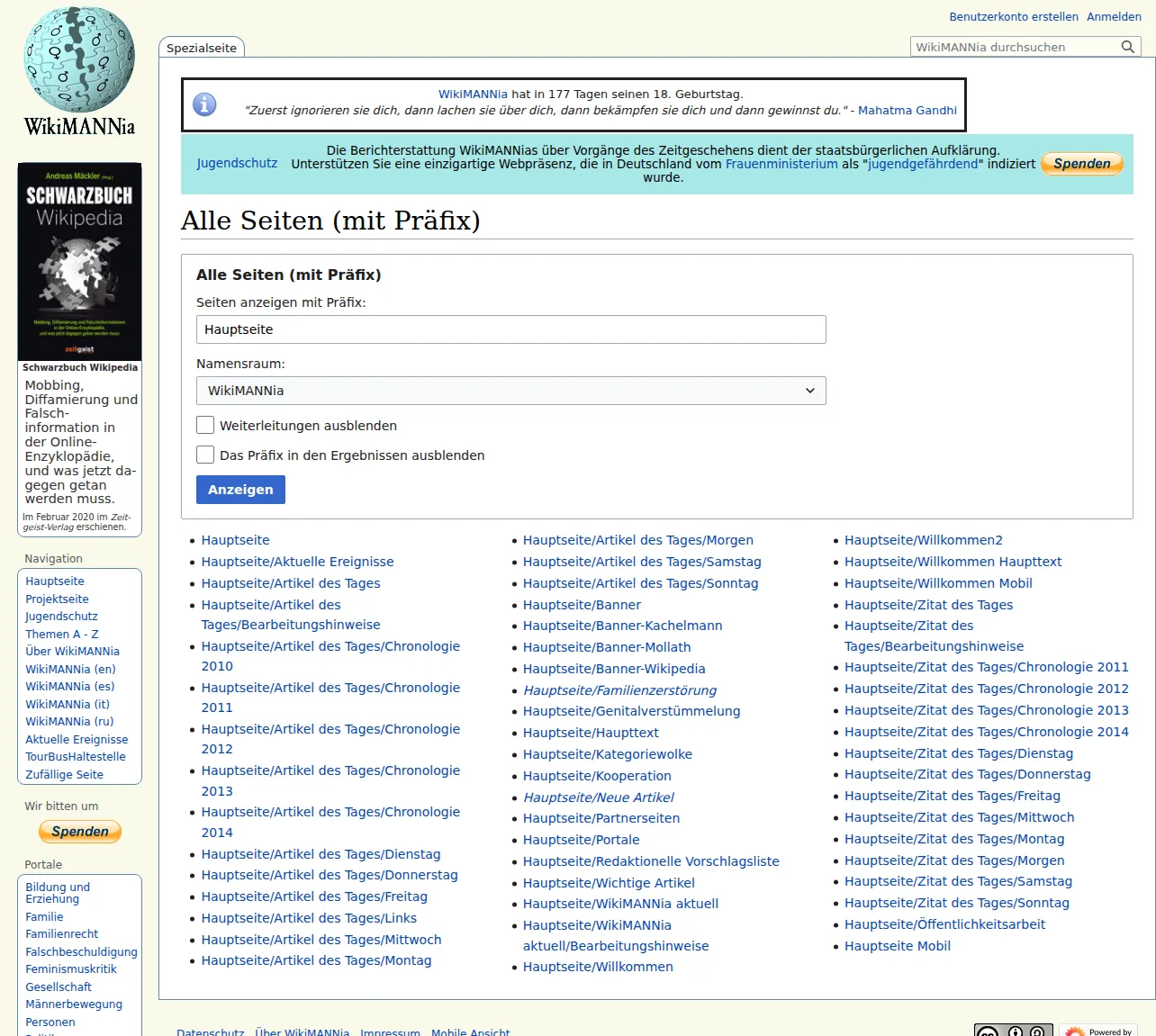Open 'Themen A - Z' sidebar item
This screenshot has width=1156, height=1036.
(x=62, y=635)
